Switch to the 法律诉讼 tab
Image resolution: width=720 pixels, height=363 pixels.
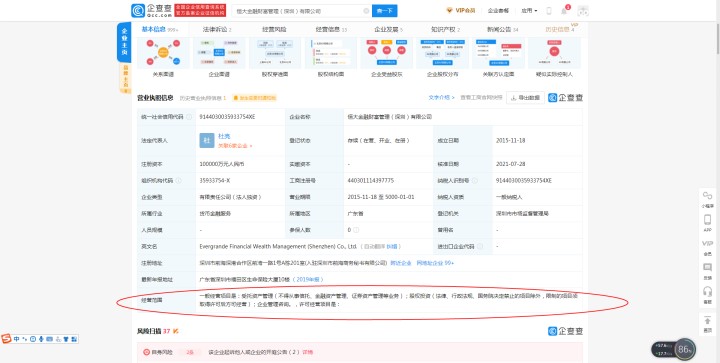[217, 29]
